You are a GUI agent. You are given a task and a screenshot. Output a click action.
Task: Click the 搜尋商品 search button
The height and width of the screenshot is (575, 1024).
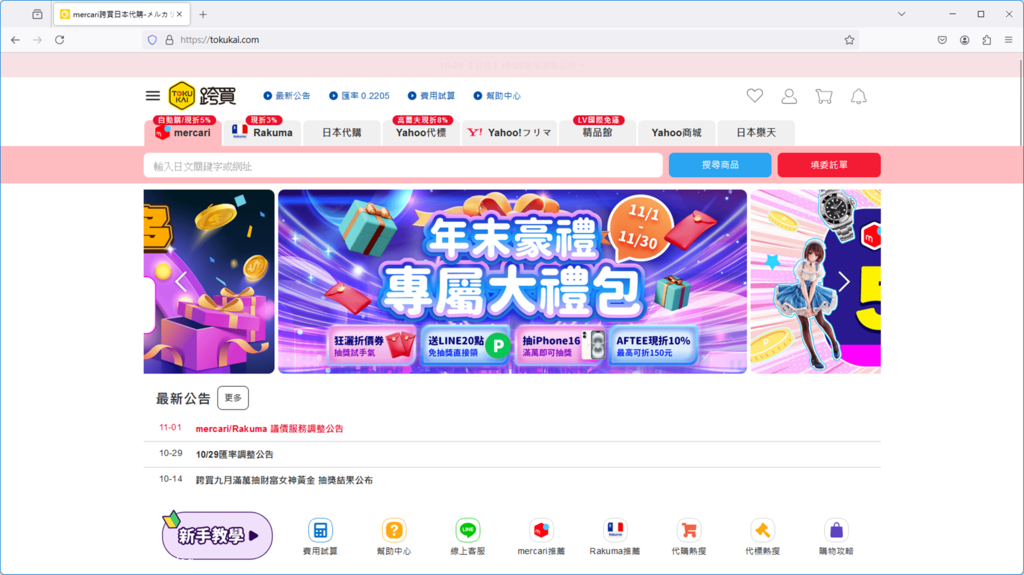[x=720, y=165]
